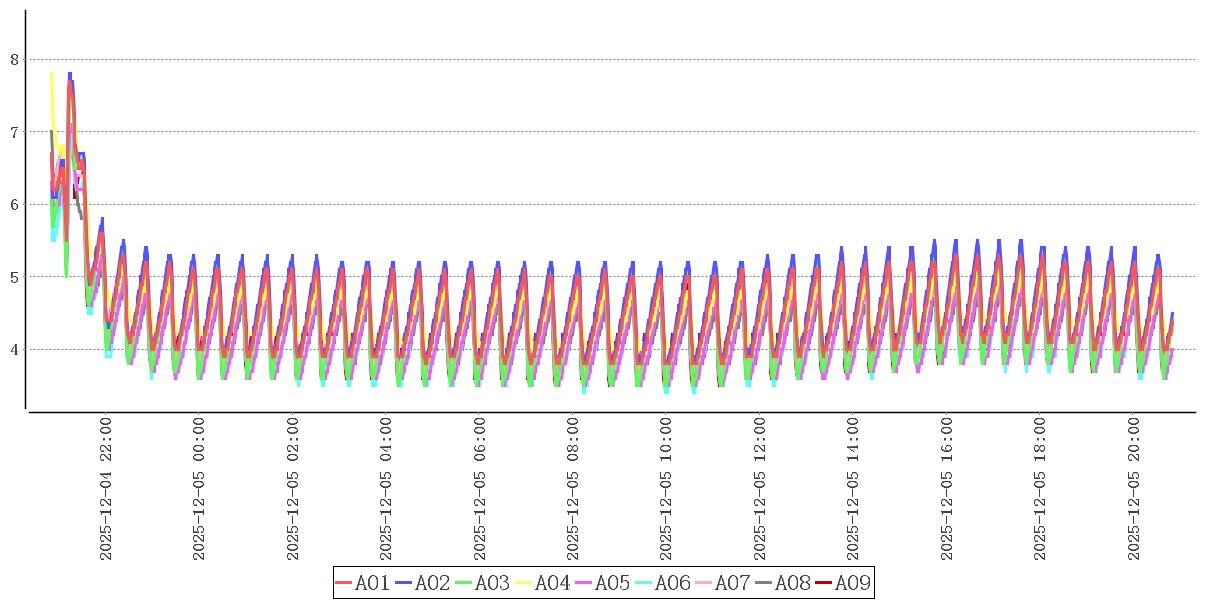1207x600 pixels.
Task: Select the magenta A05 legend entry
Action: tap(602, 583)
